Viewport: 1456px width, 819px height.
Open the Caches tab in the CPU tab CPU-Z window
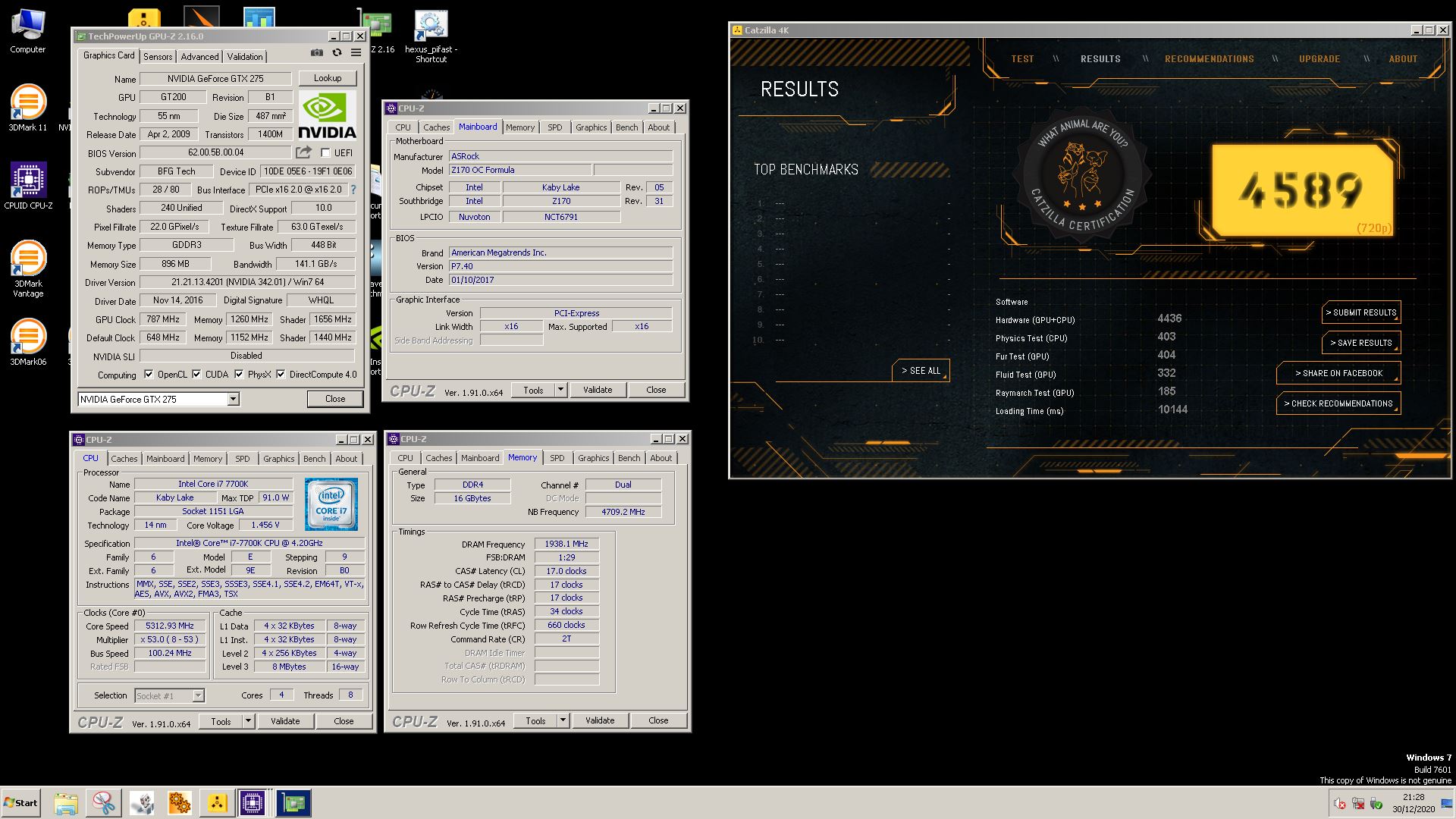coord(124,459)
